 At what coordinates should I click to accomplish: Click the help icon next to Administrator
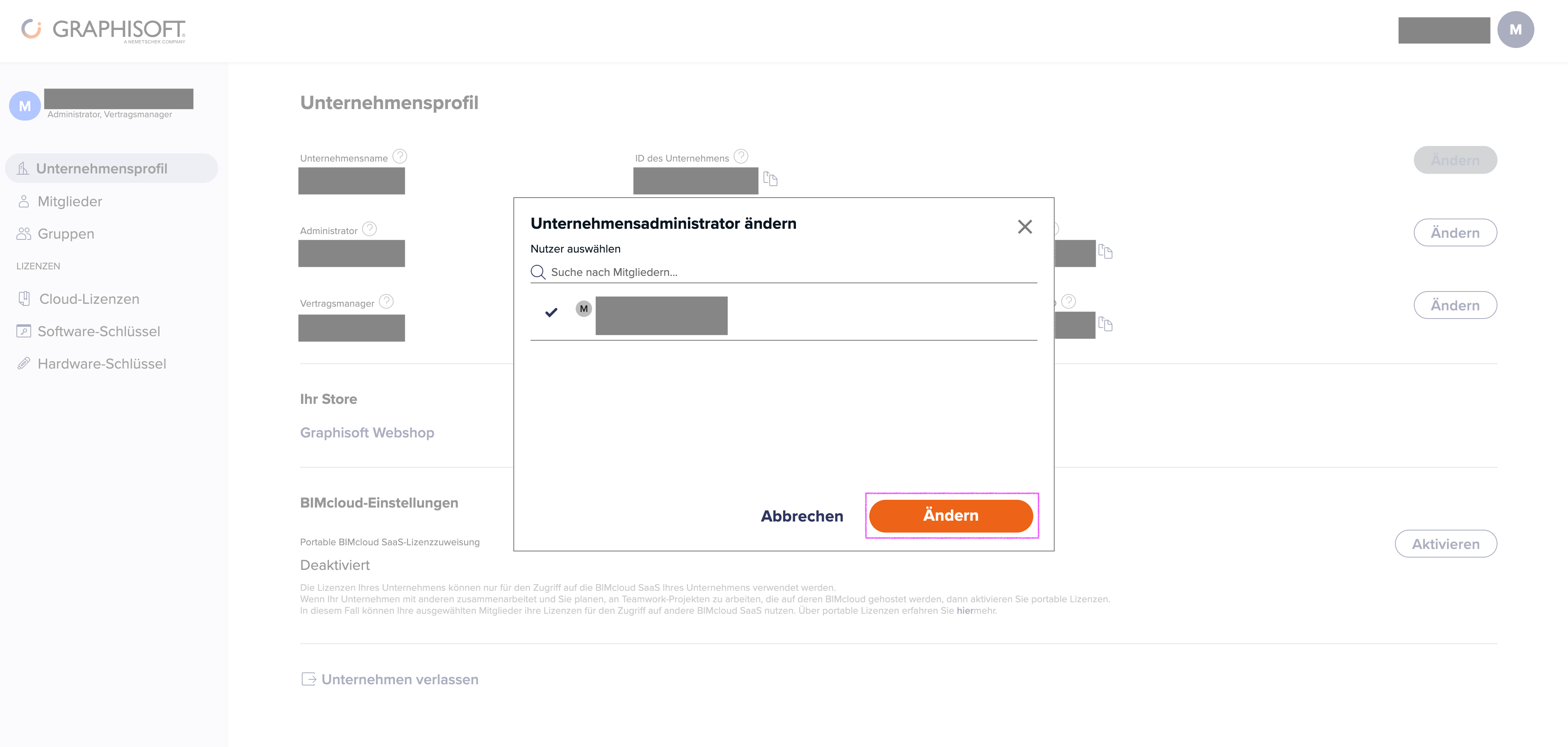coord(369,229)
